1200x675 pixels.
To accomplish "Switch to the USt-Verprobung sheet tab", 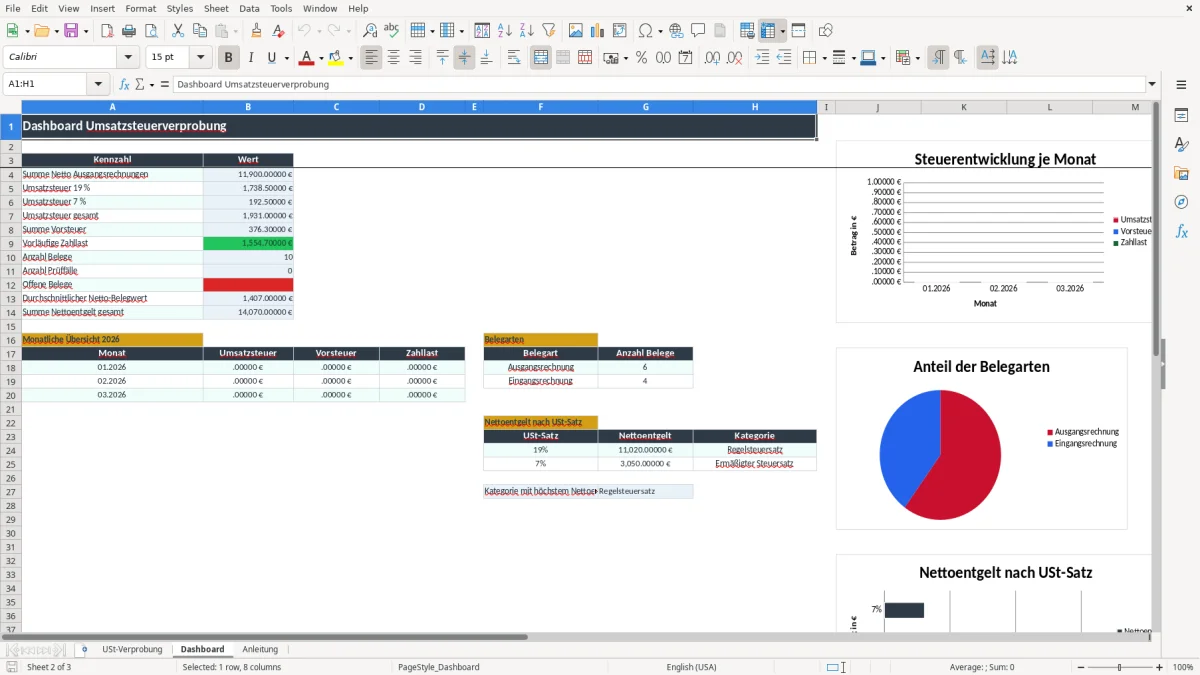I will [132, 649].
